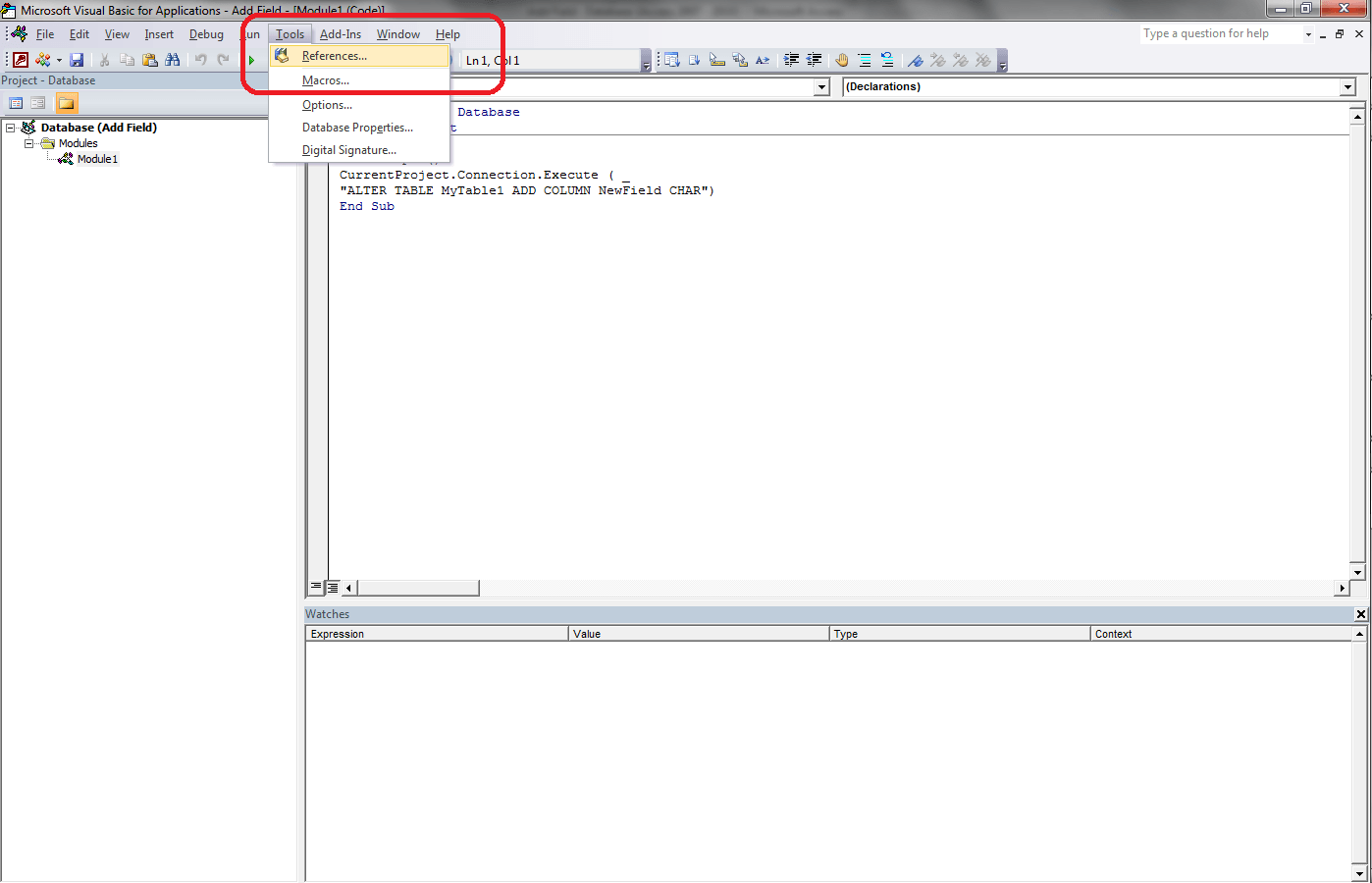Toggle Bookmark with the blue flag icon
Image resolution: width=1372 pixels, height=883 pixels.
[x=916, y=60]
